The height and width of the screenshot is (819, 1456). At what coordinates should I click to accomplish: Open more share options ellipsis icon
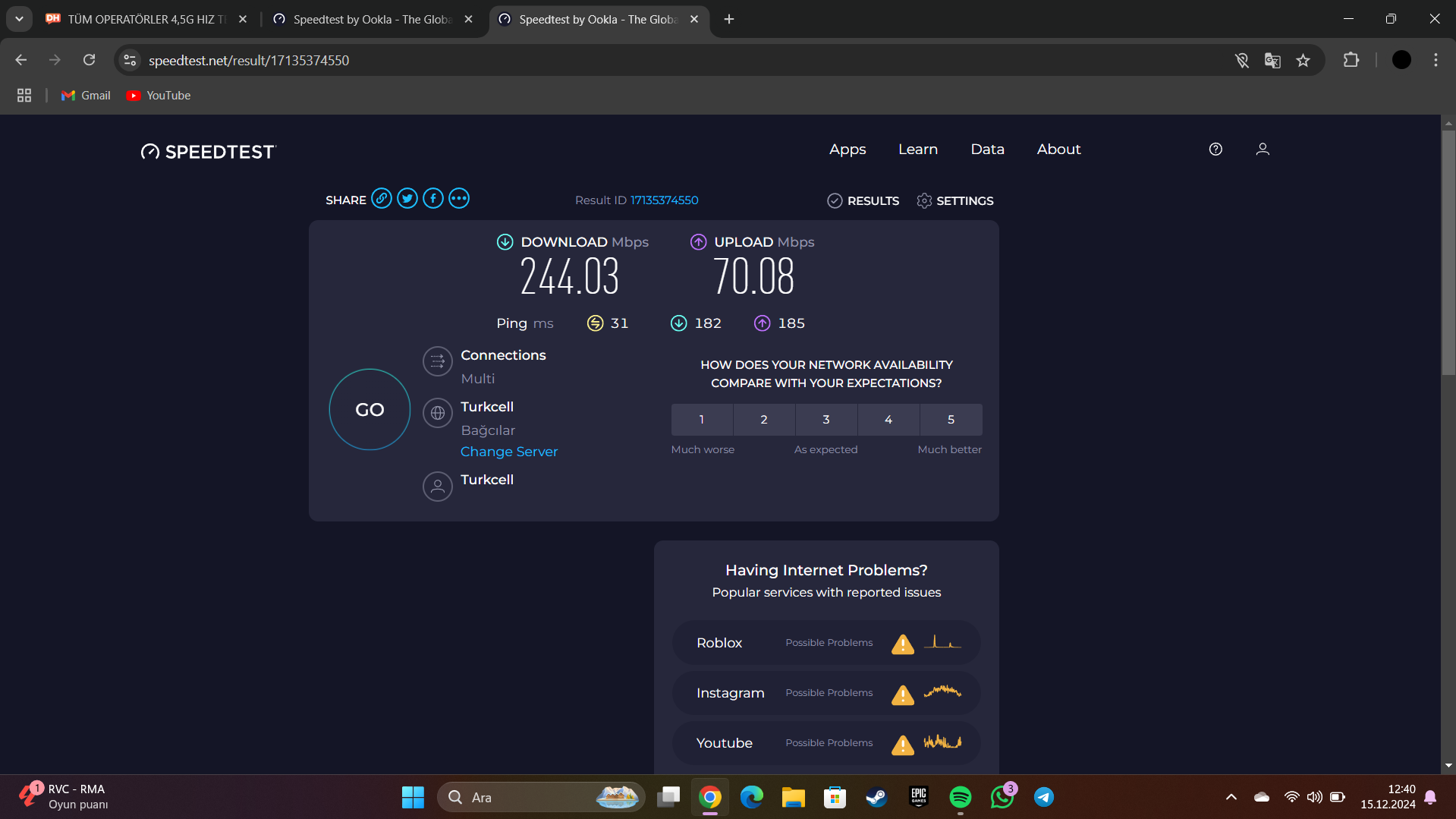[x=459, y=199]
